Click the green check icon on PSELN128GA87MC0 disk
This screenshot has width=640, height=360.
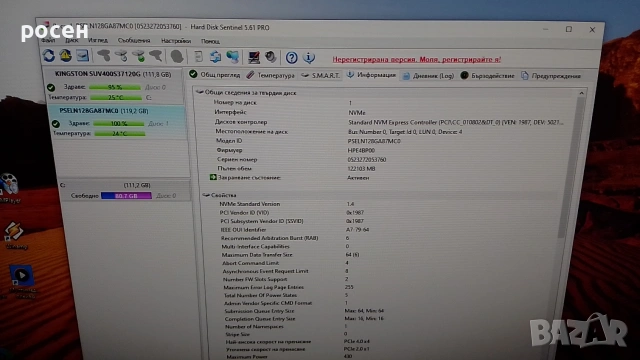click(56, 123)
